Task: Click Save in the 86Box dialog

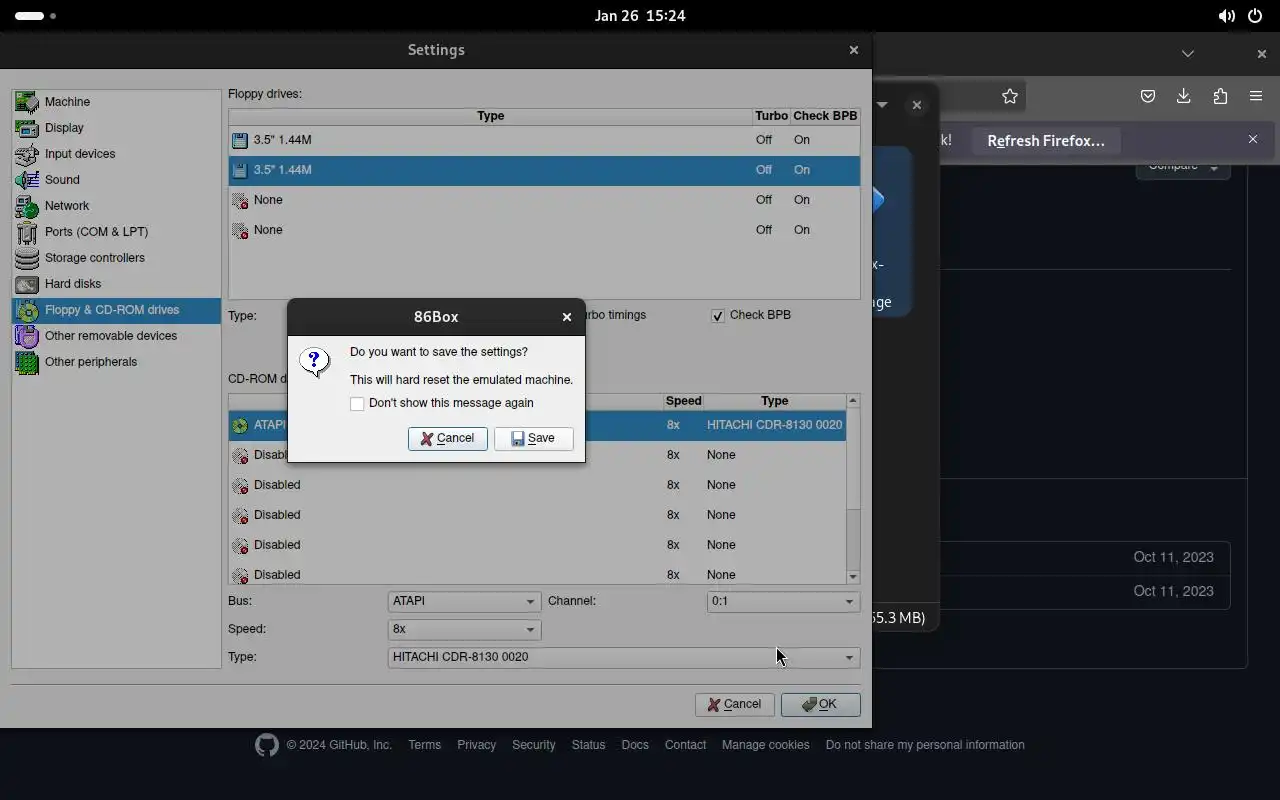Action: [534, 439]
